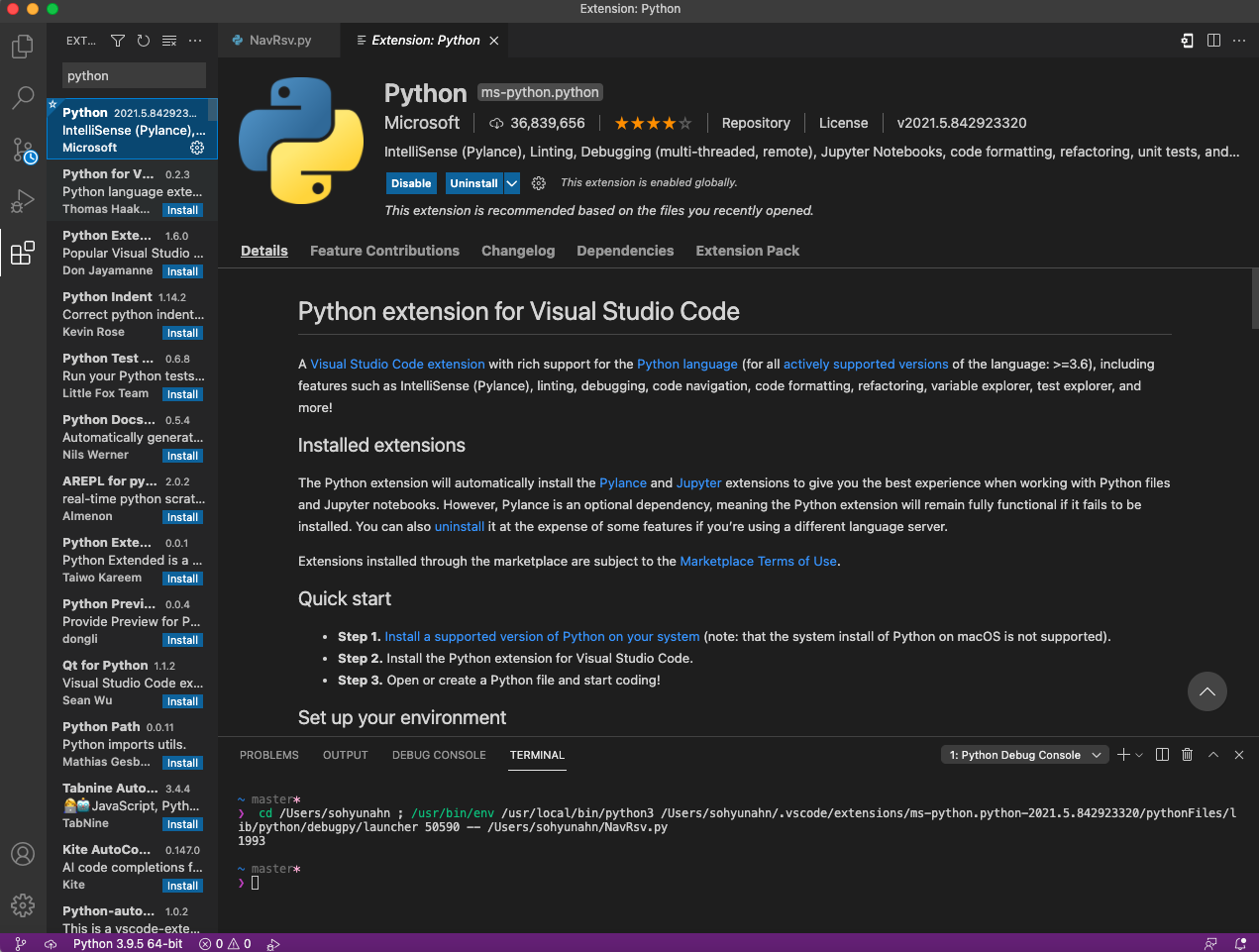Viewport: 1259px width, 952px height.
Task: Install the Python Docstring extension by Nils Werner
Action: [182, 456]
